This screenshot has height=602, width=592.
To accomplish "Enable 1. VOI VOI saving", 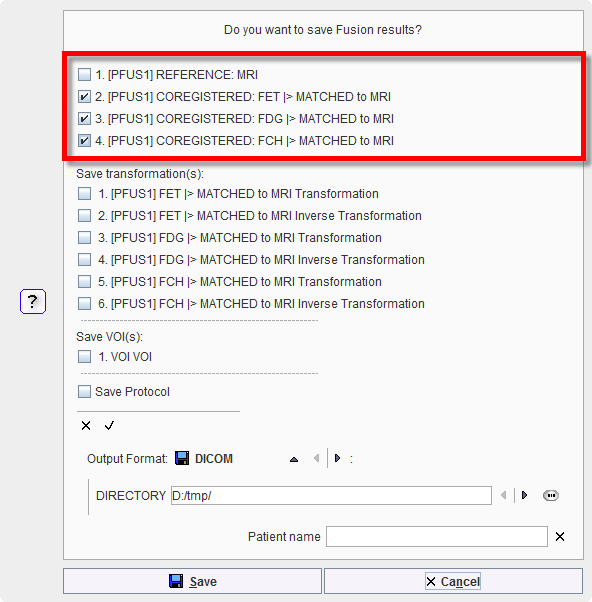I will coord(84,357).
